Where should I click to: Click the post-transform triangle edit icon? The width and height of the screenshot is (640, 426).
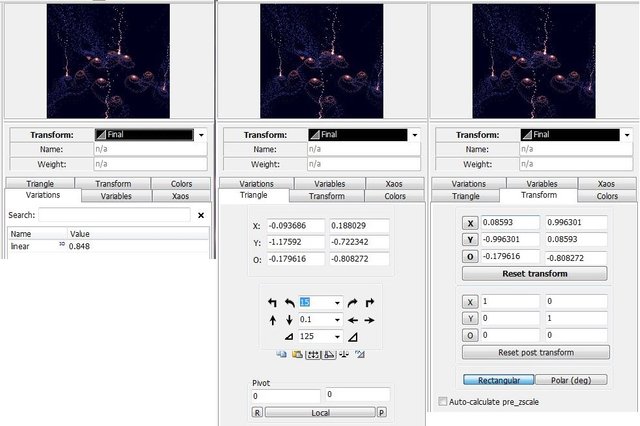[x=360, y=354]
